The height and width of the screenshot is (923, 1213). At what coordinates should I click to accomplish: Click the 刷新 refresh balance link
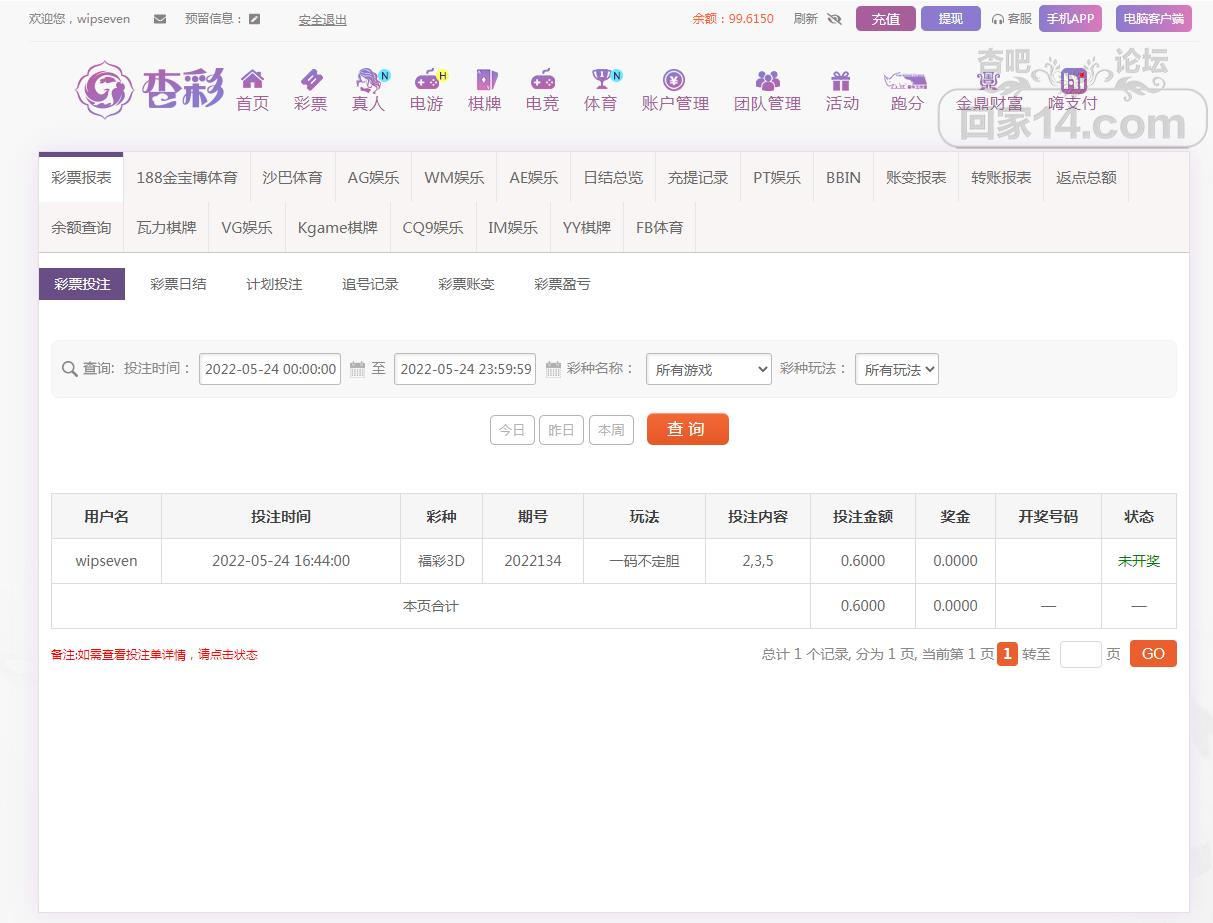click(806, 19)
